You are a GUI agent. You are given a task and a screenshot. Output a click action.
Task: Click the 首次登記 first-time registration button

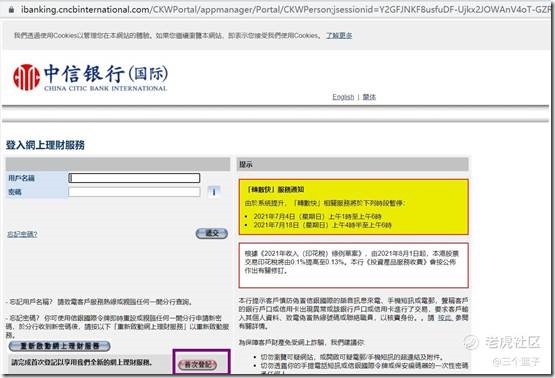[198, 365]
